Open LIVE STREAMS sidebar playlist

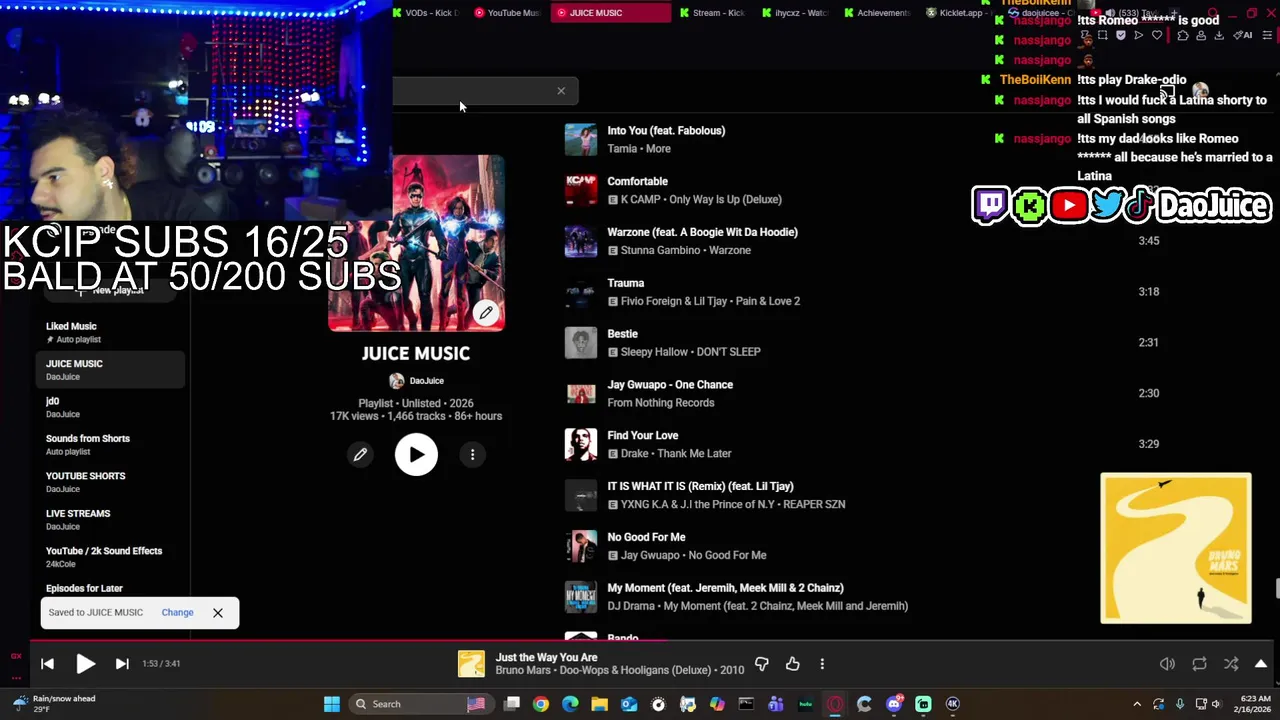(x=110, y=519)
